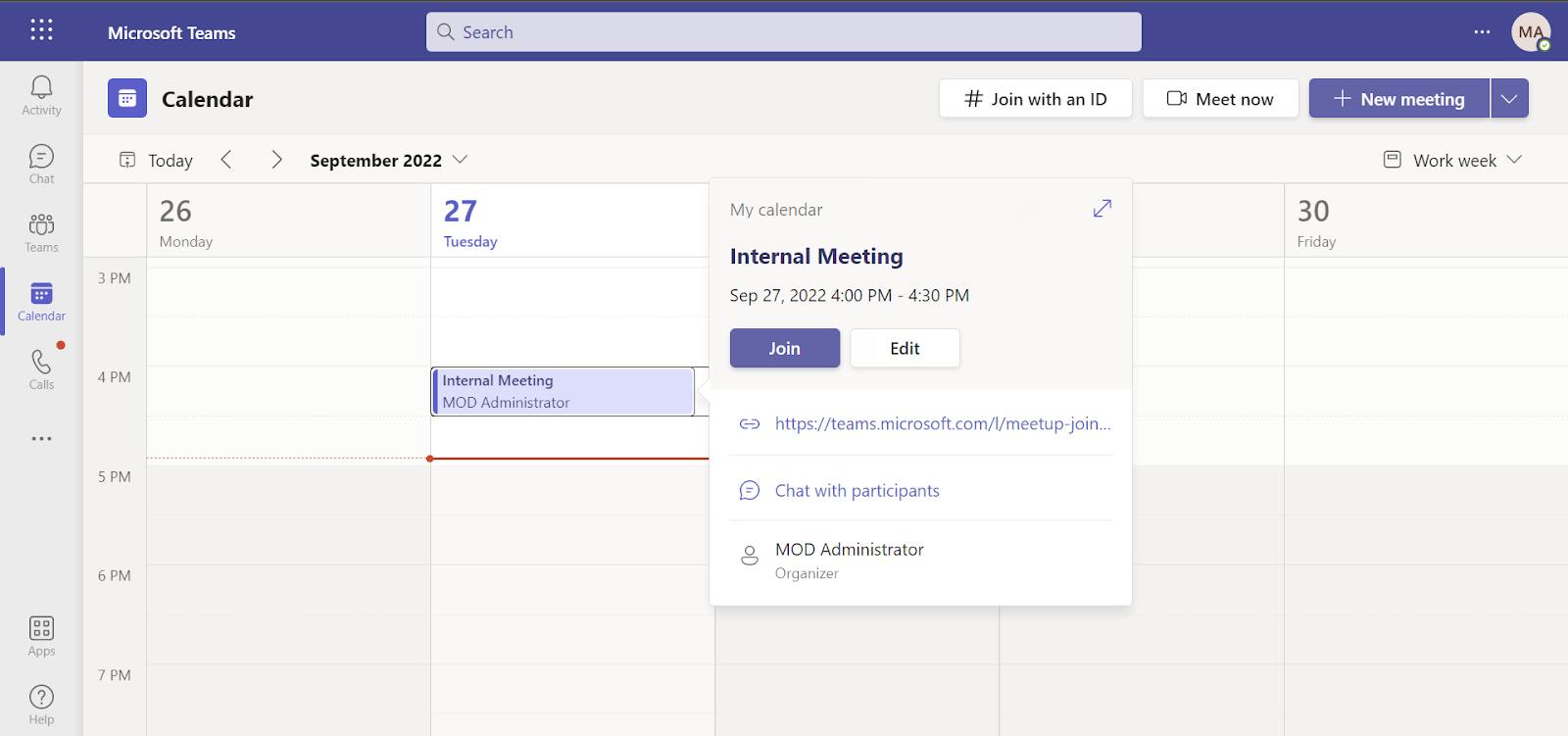Screen dimensions: 1568x736
Task: Show more apps ellipsis in sidebar
Action: click(x=41, y=439)
